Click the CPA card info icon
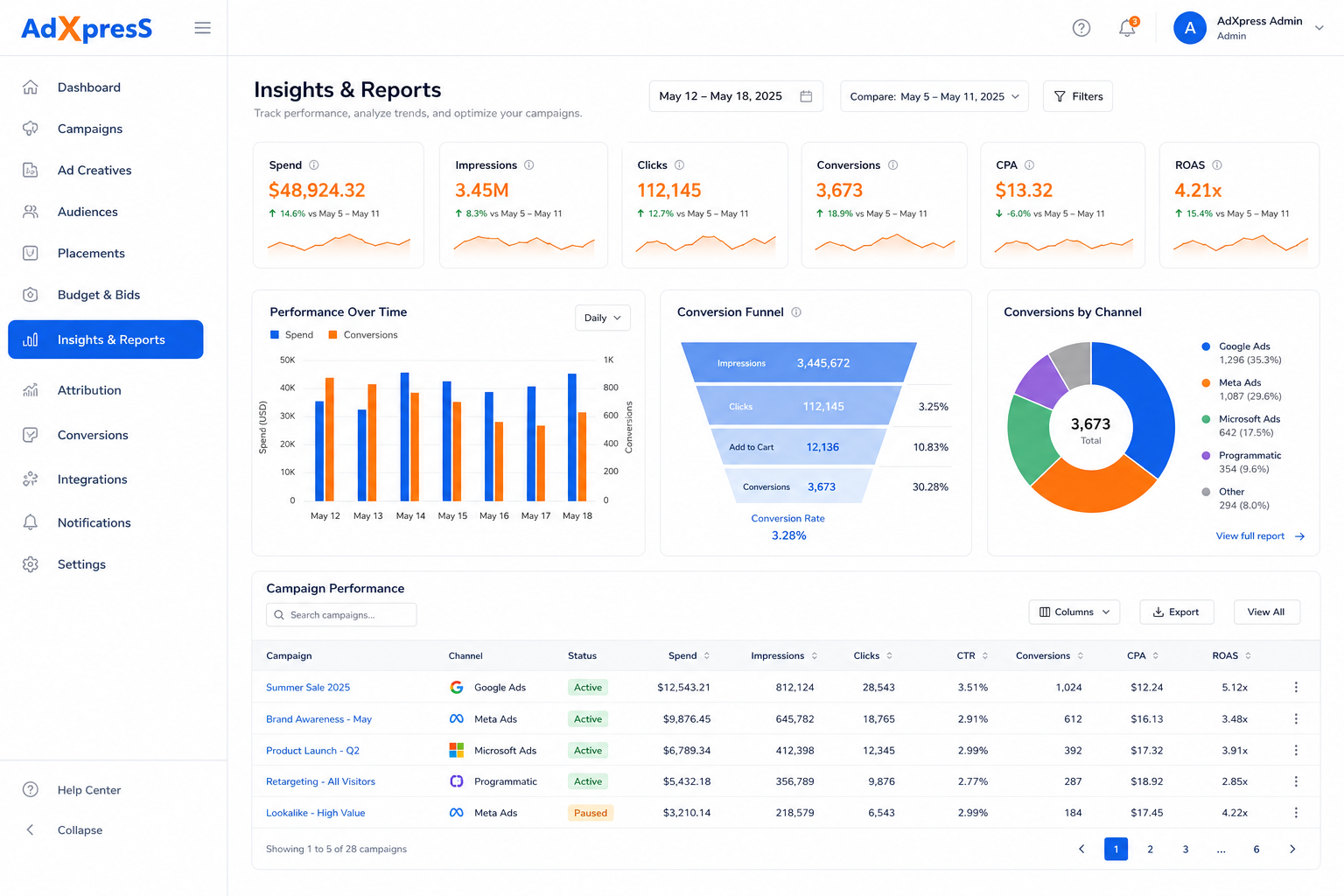This screenshot has height=896, width=1344. pos(1030,165)
